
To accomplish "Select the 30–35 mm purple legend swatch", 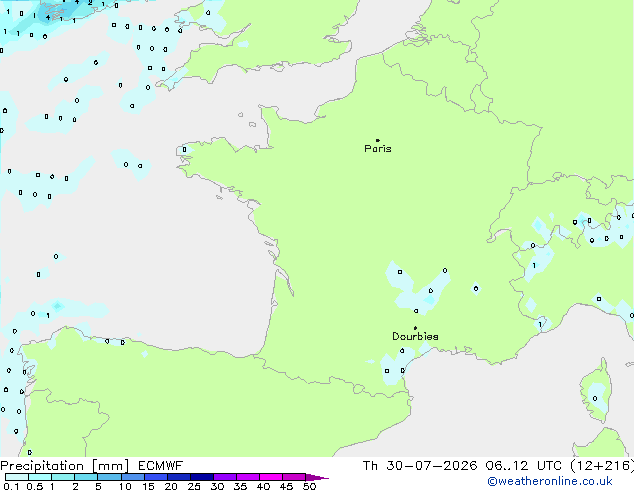I will click(225, 477).
